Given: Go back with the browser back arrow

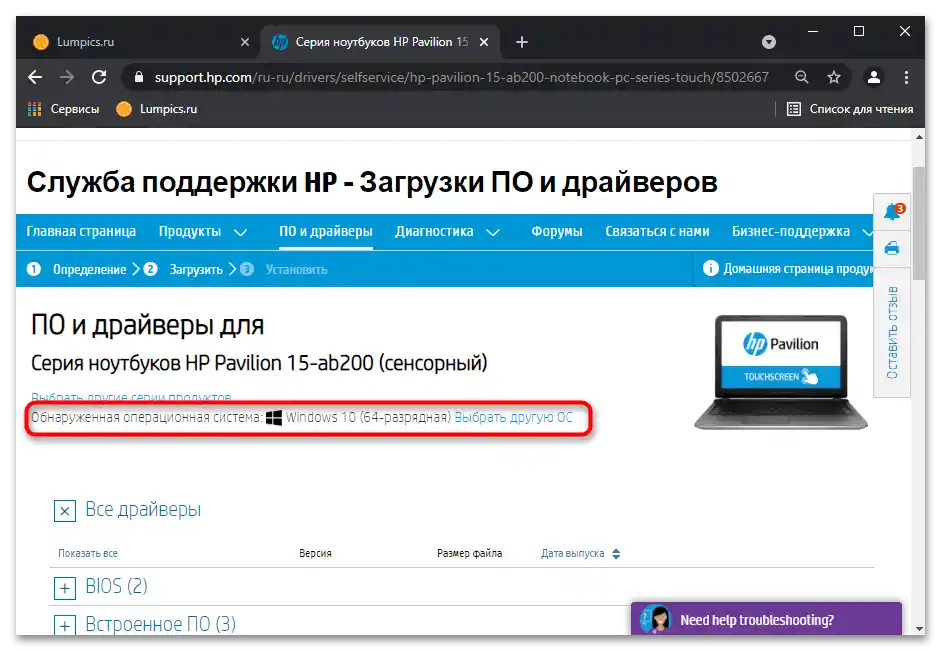Looking at the screenshot, I should [35, 77].
